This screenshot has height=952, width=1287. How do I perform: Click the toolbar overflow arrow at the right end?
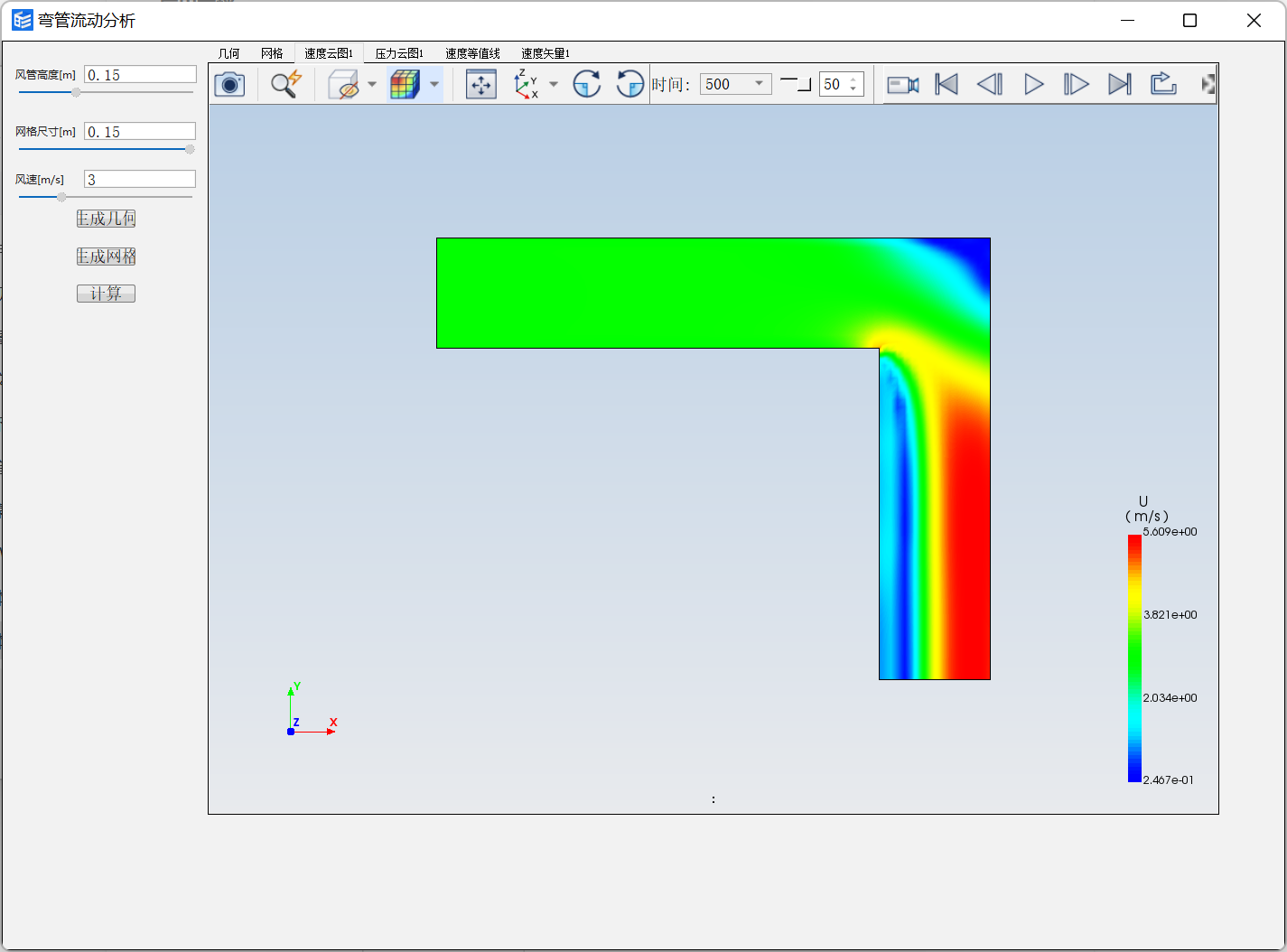1208,85
